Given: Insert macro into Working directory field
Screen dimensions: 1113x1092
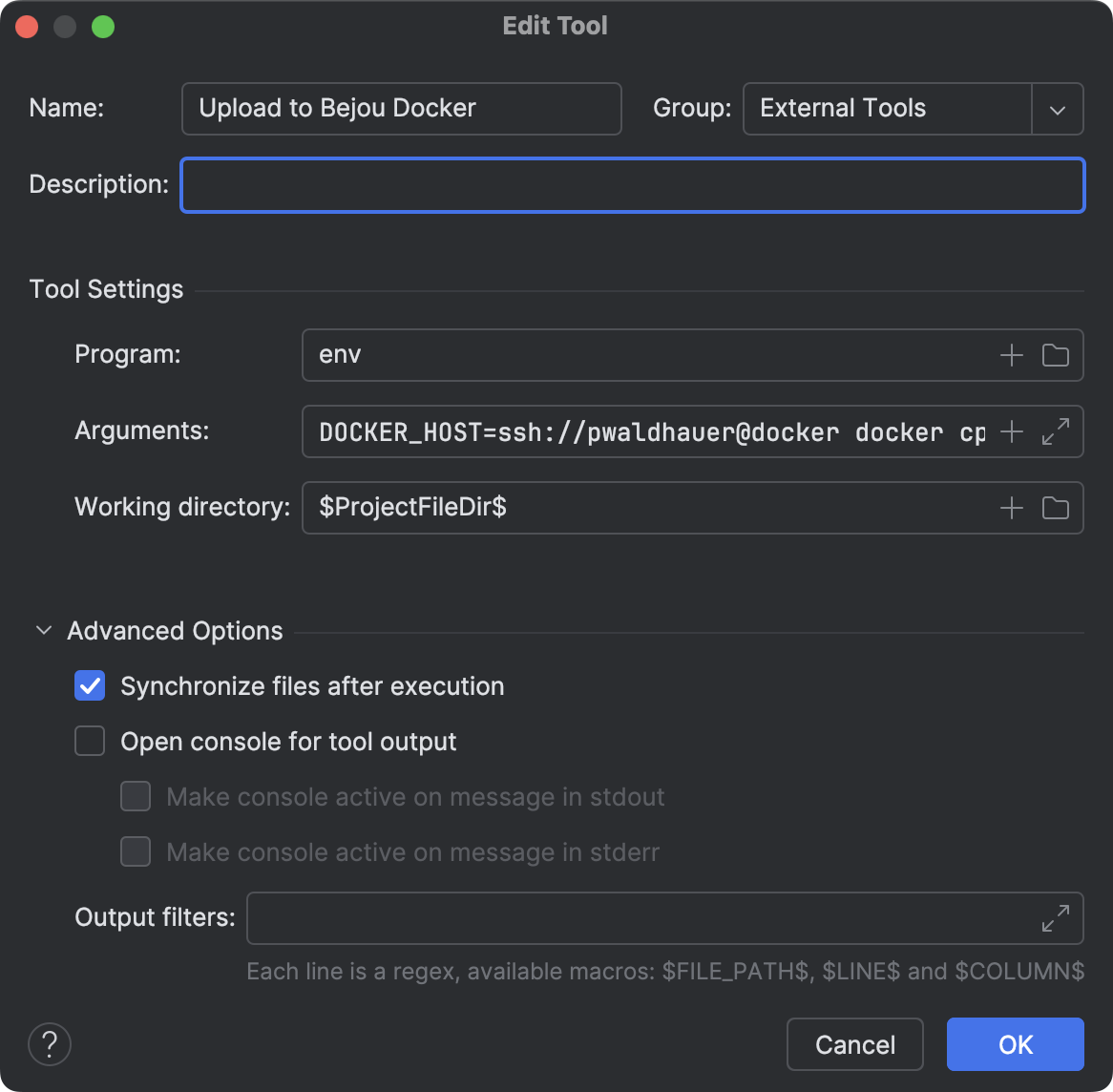Looking at the screenshot, I should tap(1011, 508).
